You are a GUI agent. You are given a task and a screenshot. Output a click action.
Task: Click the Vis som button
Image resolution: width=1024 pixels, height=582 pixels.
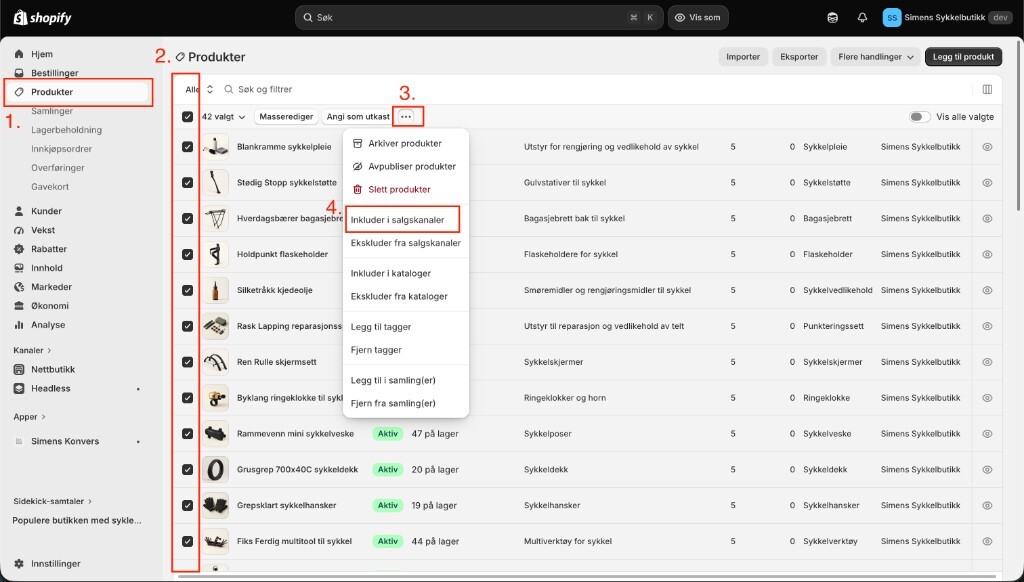click(x=698, y=18)
